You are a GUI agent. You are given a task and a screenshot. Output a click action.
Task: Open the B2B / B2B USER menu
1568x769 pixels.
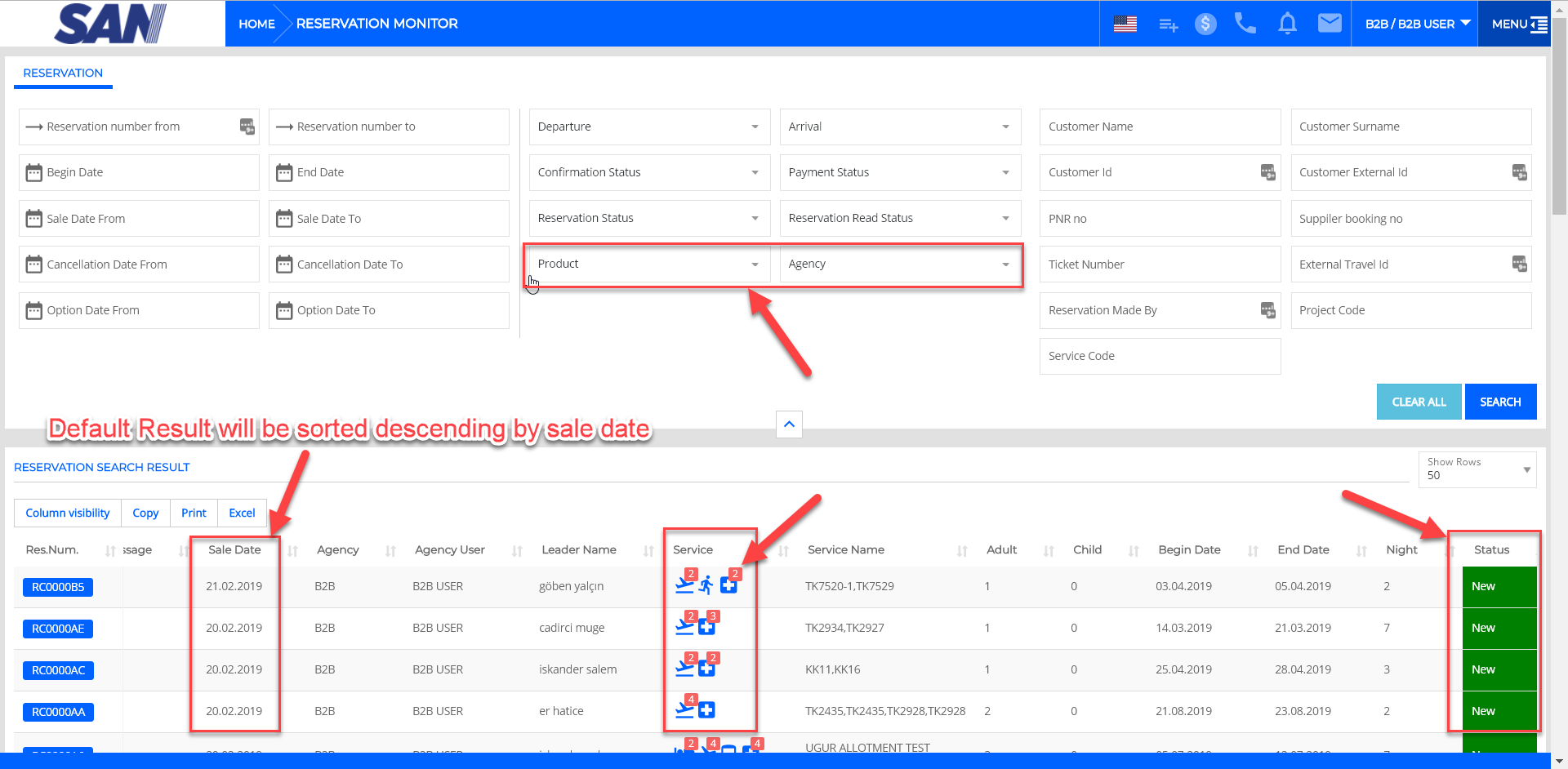pyautogui.click(x=1416, y=24)
